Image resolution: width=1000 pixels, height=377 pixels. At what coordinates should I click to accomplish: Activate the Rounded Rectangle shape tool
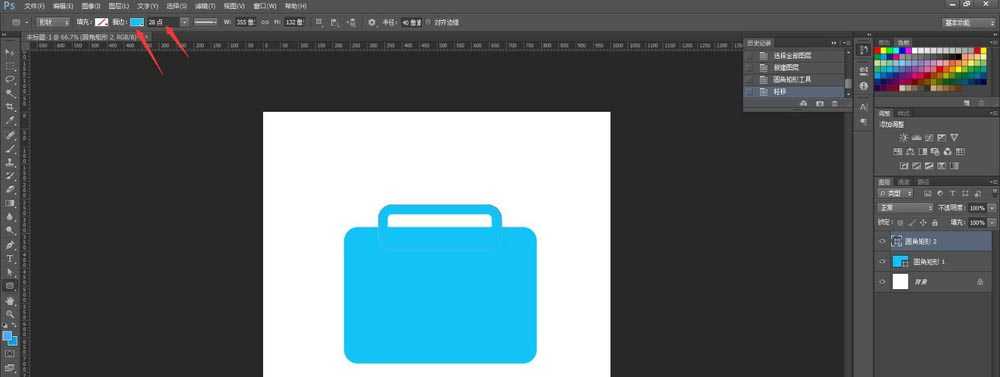(10, 286)
